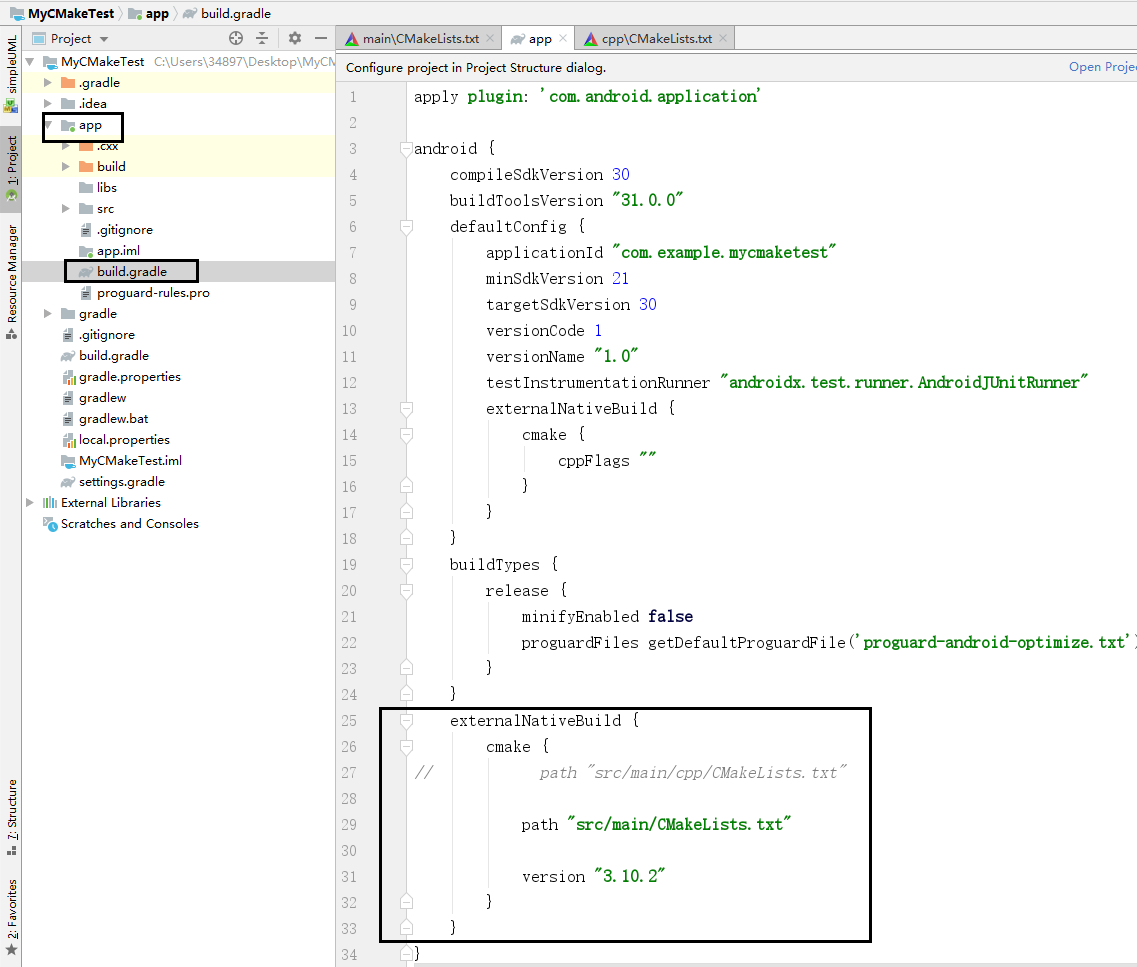Select MyCMakeTest.iml file
The image size is (1137, 967).
point(130,461)
